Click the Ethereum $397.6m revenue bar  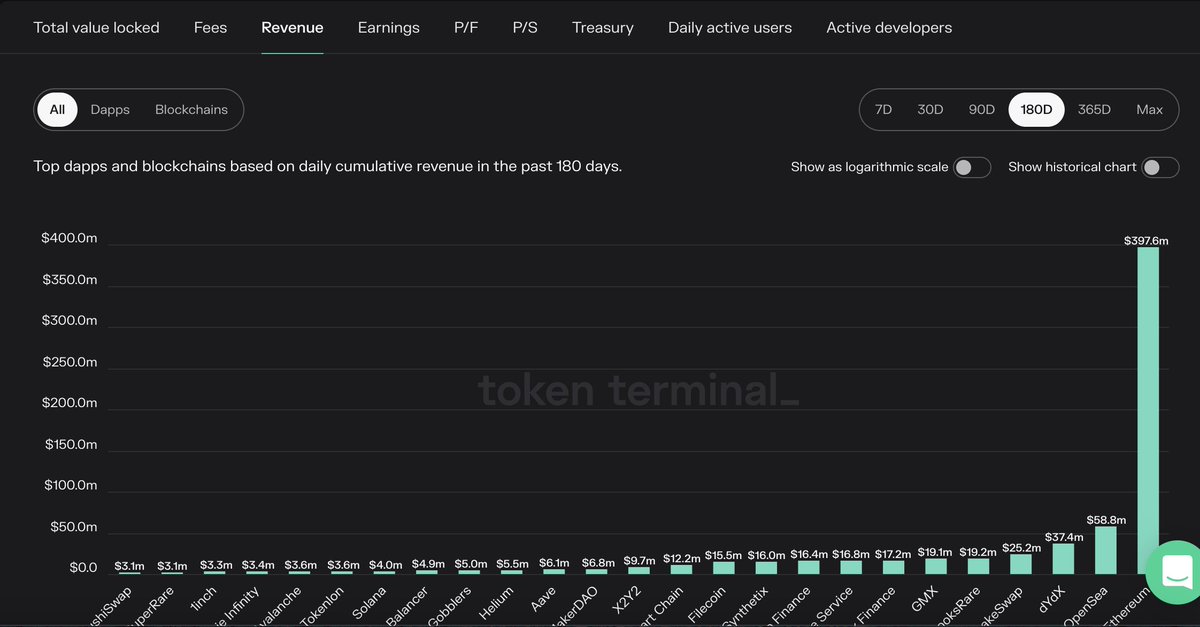point(1148,410)
